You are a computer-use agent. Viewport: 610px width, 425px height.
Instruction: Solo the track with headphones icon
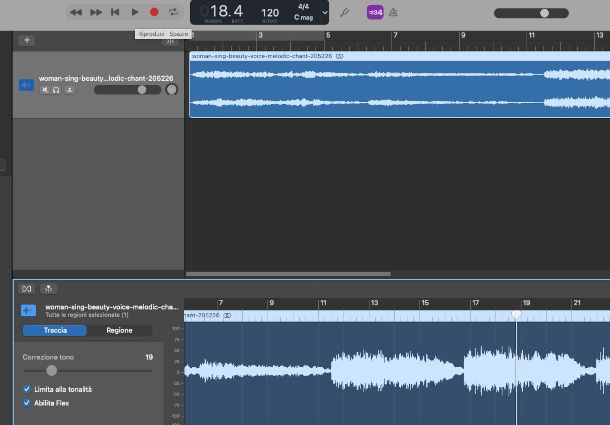[56, 90]
